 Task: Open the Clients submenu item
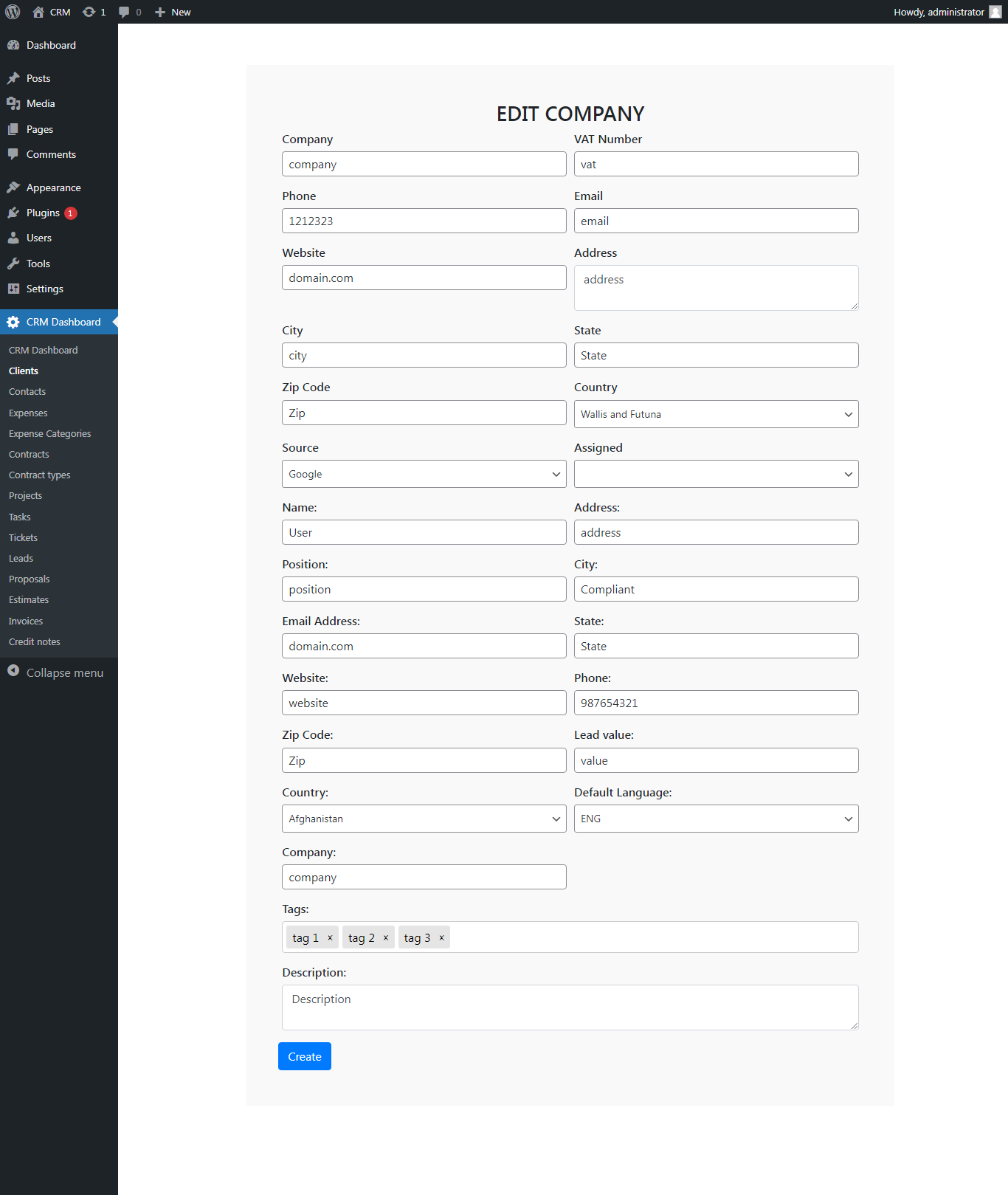click(24, 371)
